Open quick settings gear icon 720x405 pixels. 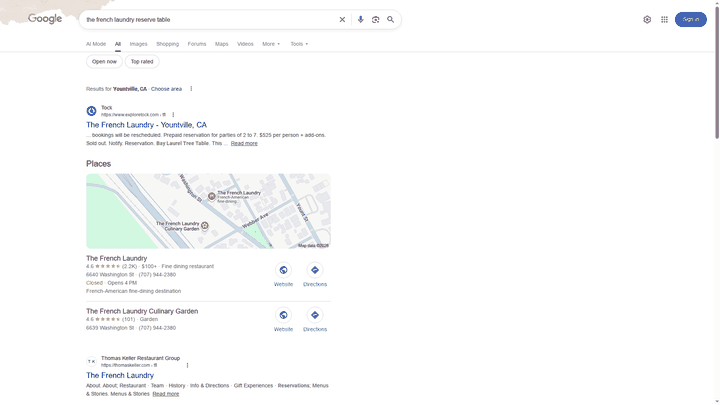pos(647,19)
